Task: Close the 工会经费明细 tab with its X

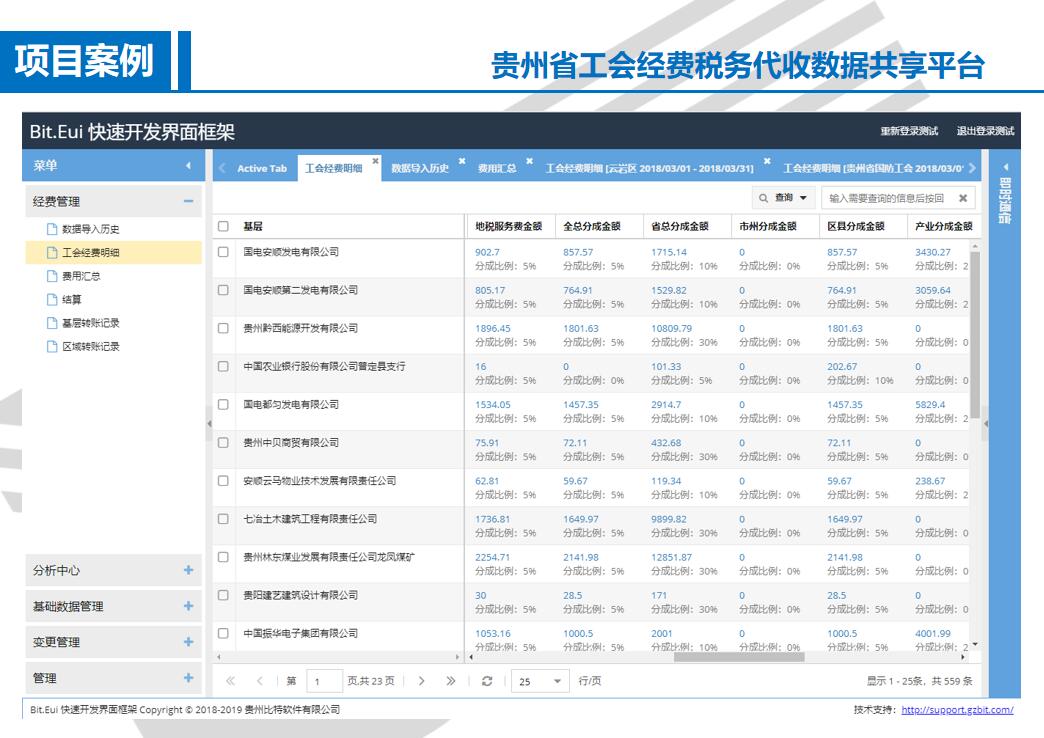Action: point(376,161)
